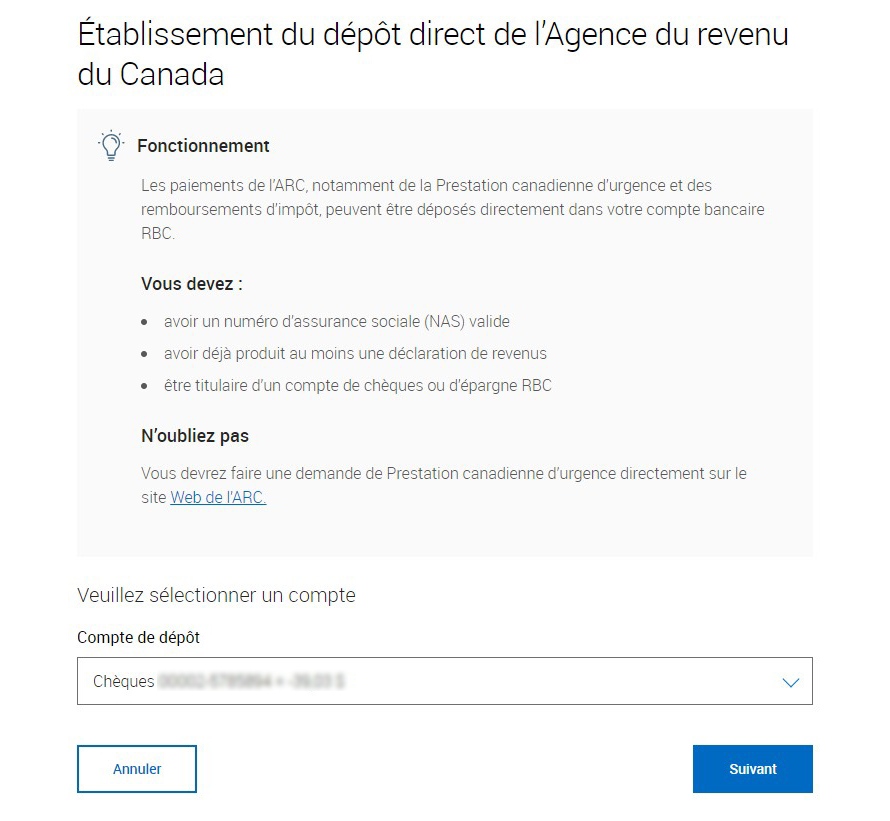Screen dimensions: 890x821
Task: Click the lightbulb icon beside Fonctionnement
Action: coord(111,145)
